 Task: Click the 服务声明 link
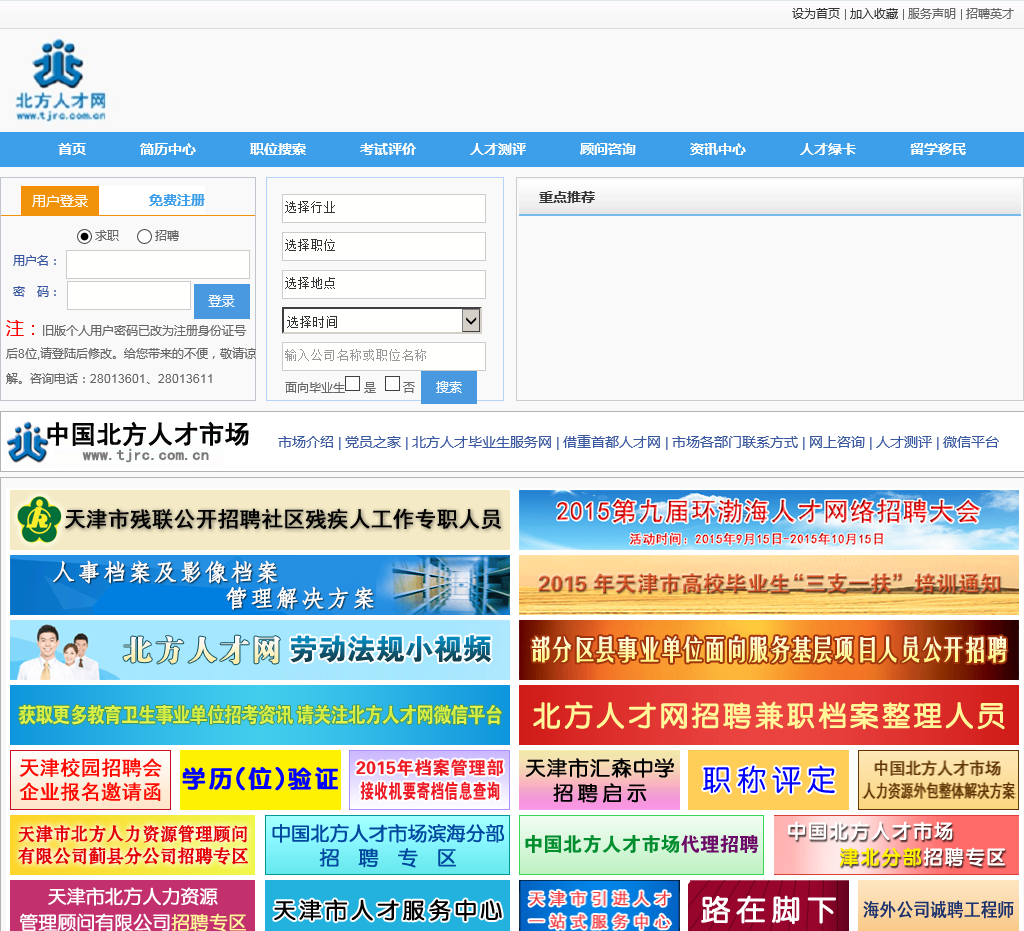931,14
